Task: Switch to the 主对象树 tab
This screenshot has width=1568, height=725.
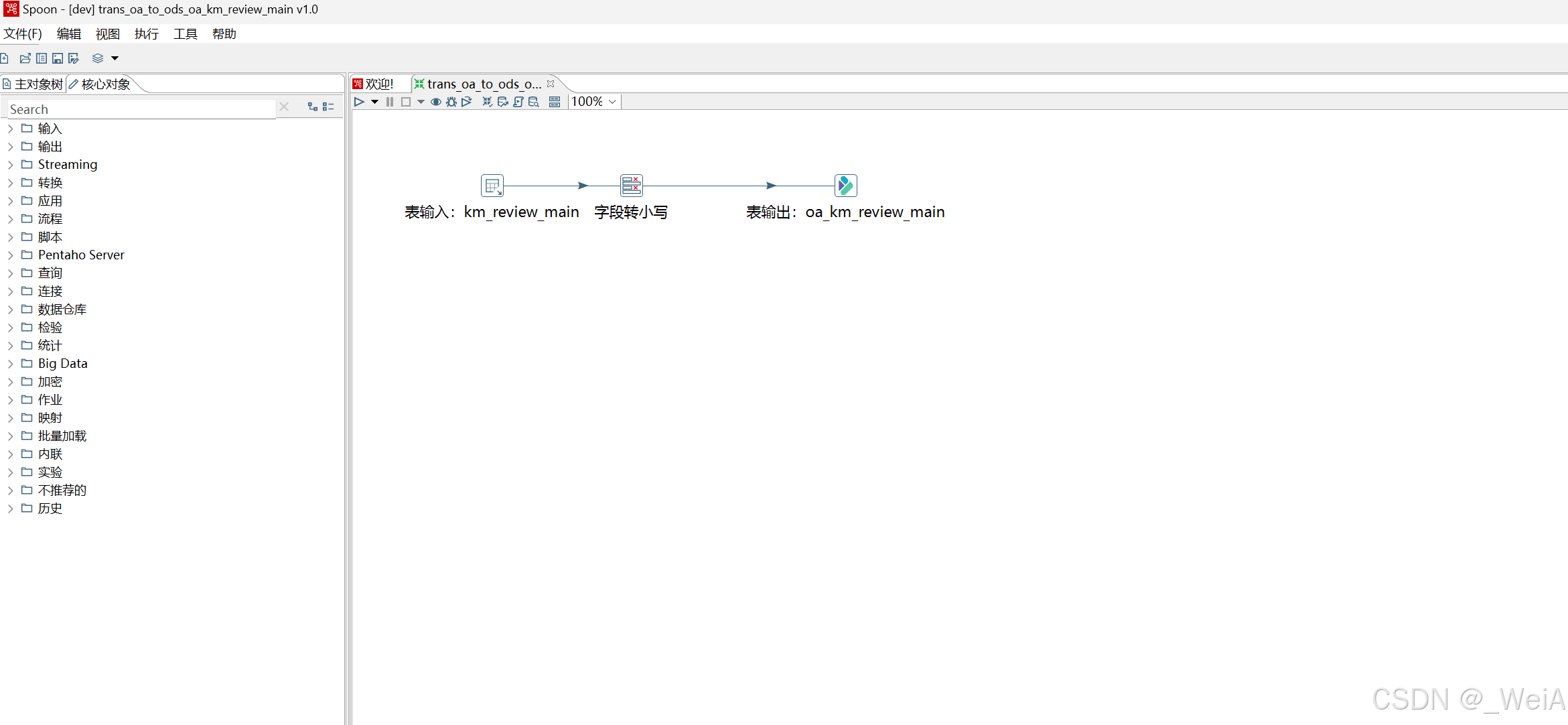Action: coord(32,83)
